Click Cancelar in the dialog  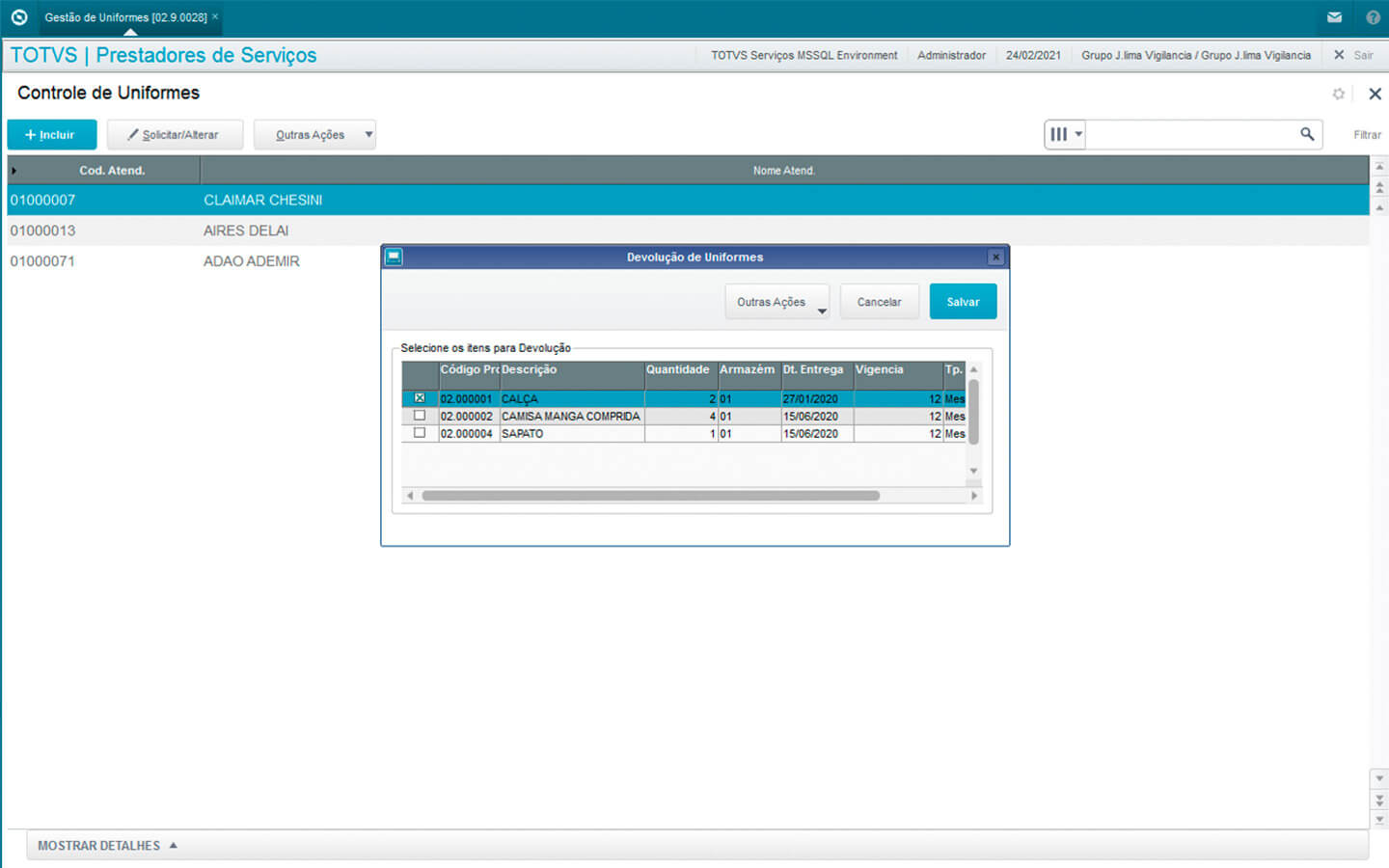point(880,302)
